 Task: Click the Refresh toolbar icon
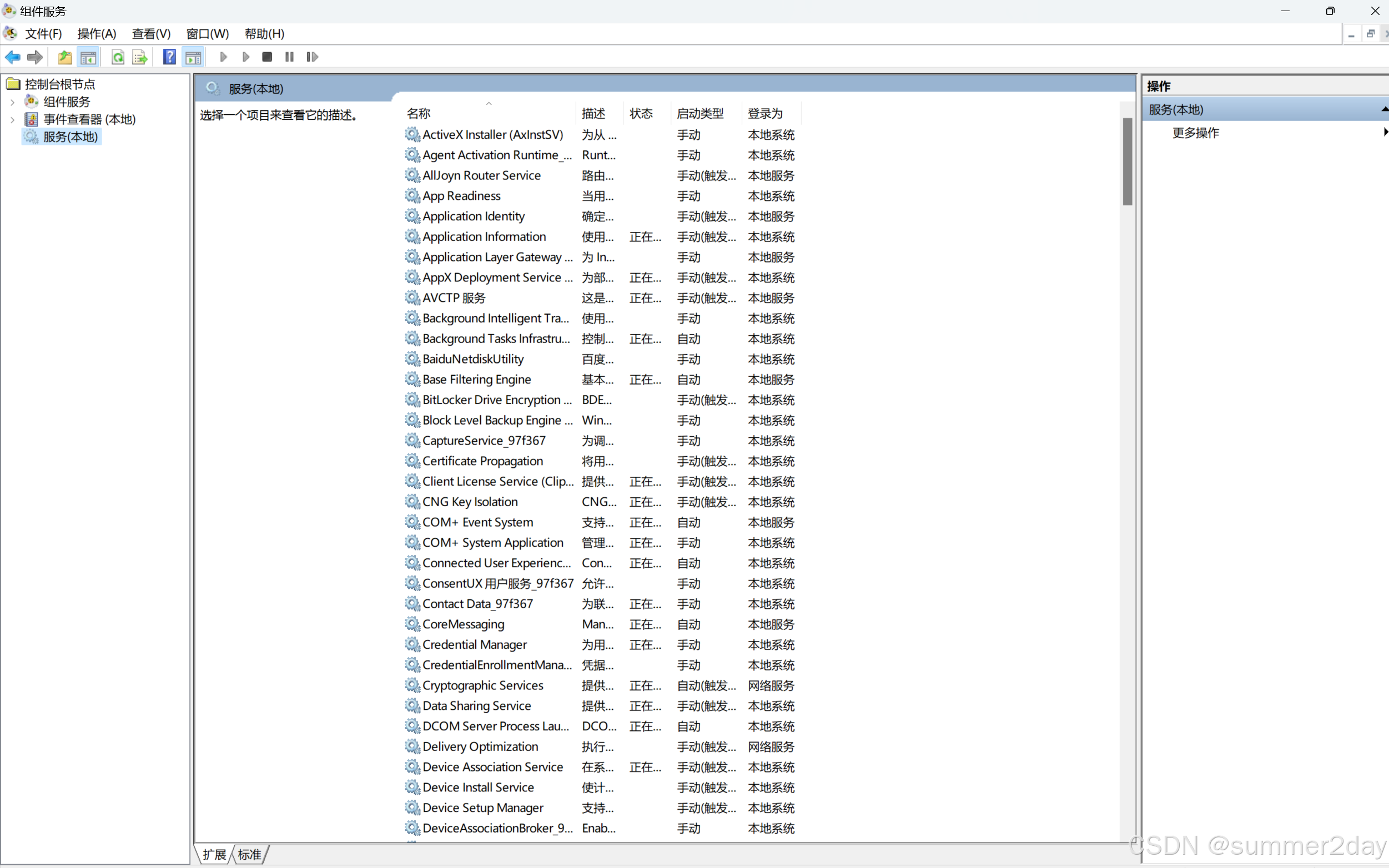point(118,57)
